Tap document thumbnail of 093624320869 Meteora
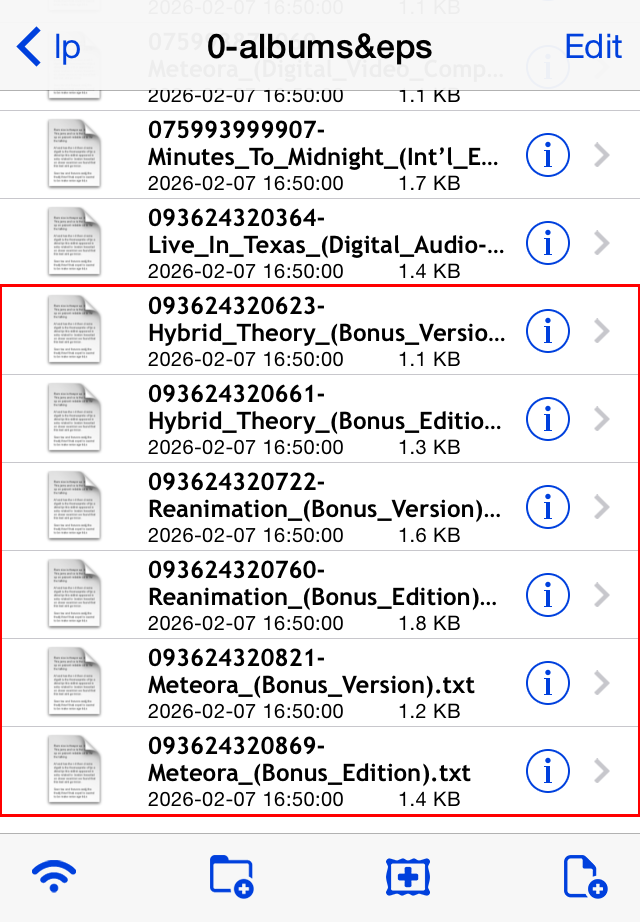This screenshot has width=640, height=922. click(74, 770)
